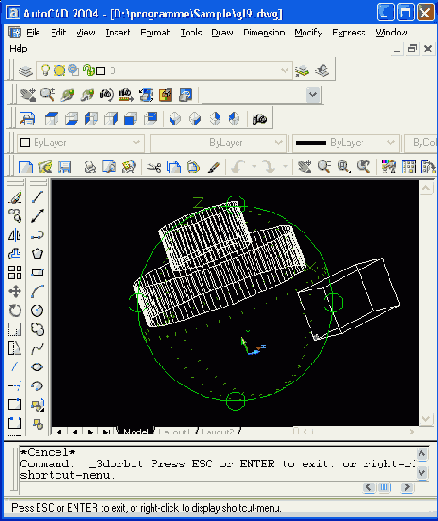
Task: Choose the Move modify tool
Action: point(14,292)
